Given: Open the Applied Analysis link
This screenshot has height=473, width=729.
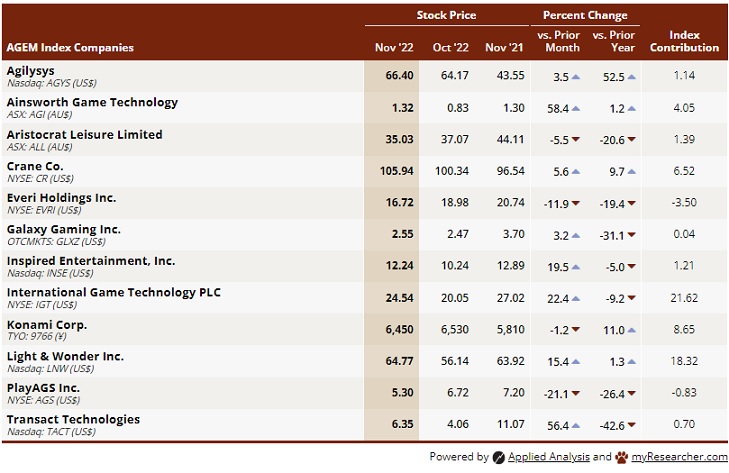Looking at the screenshot, I should click(549, 456).
